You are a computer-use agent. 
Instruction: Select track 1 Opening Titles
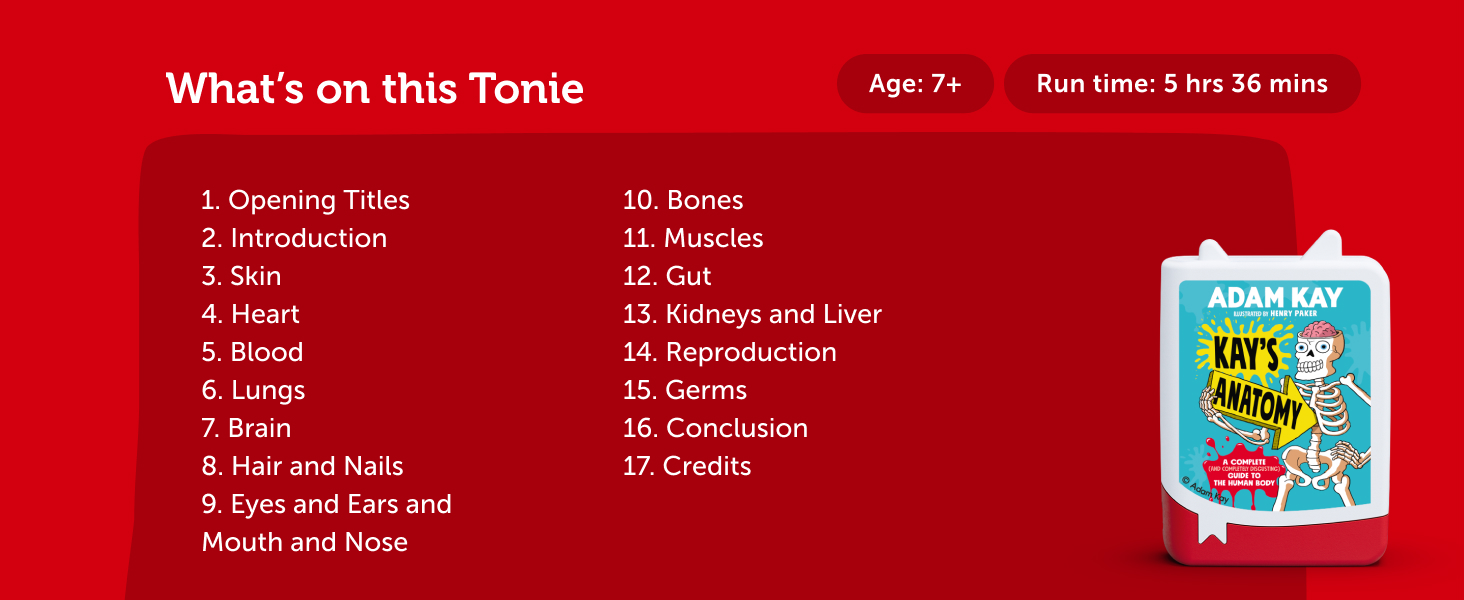[x=305, y=200]
